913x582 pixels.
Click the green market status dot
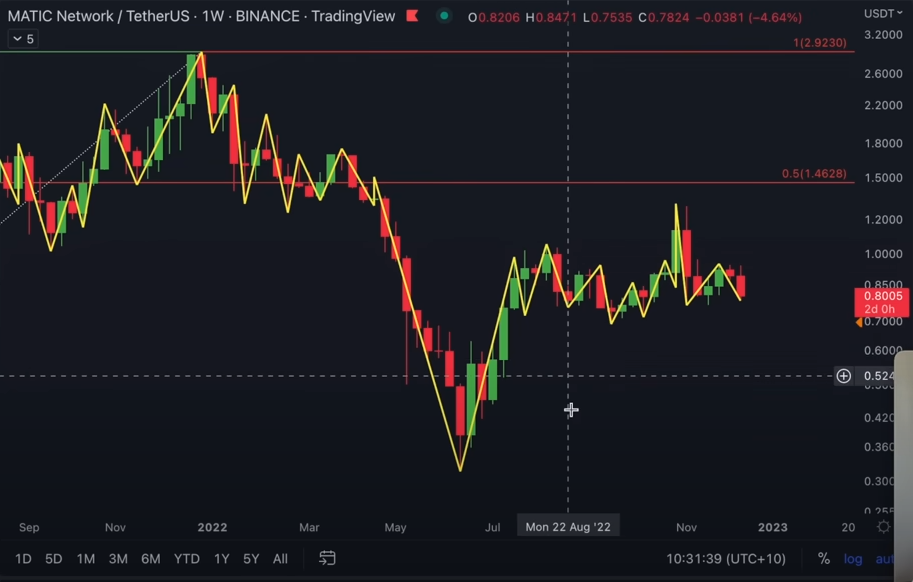(x=444, y=16)
